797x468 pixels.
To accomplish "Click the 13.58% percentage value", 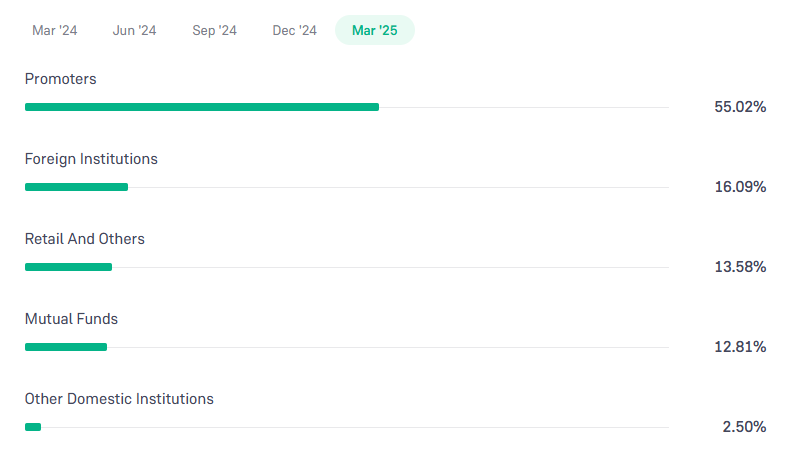I will click(x=740, y=267).
